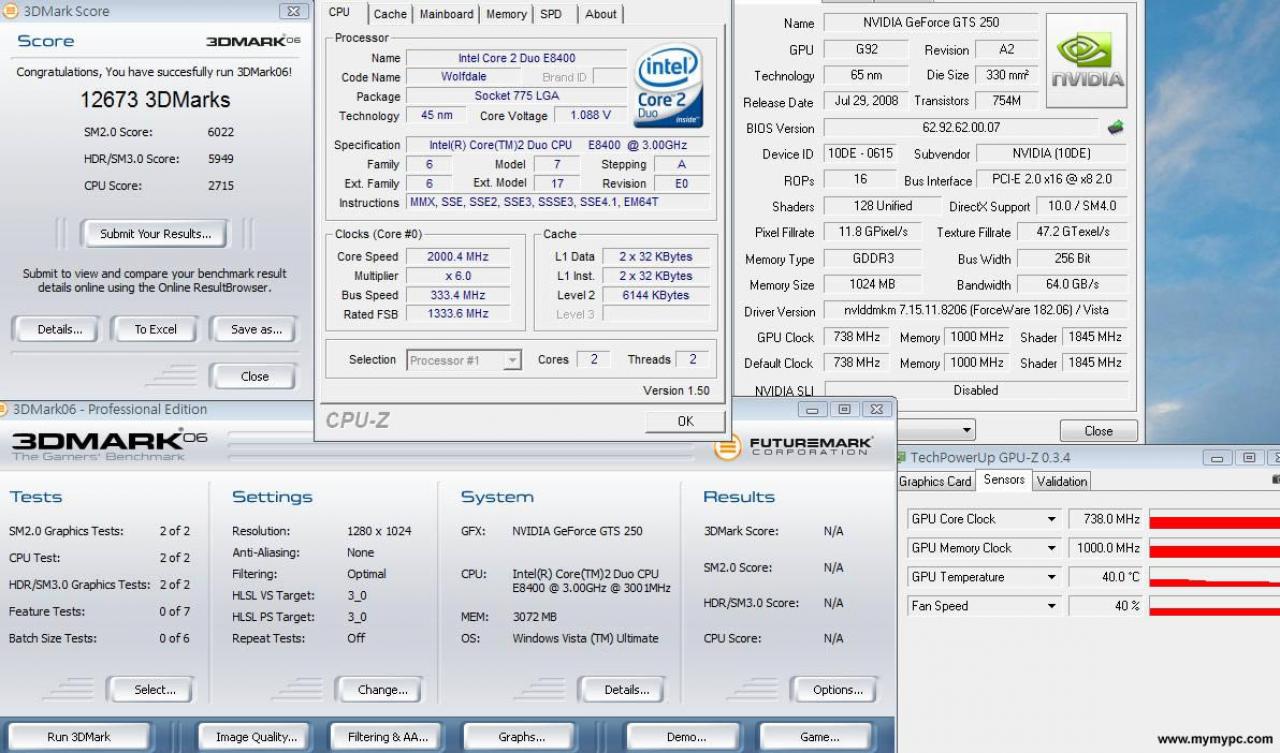Click Close button in GPU-Z
This screenshot has height=753, width=1280.
tap(1098, 431)
